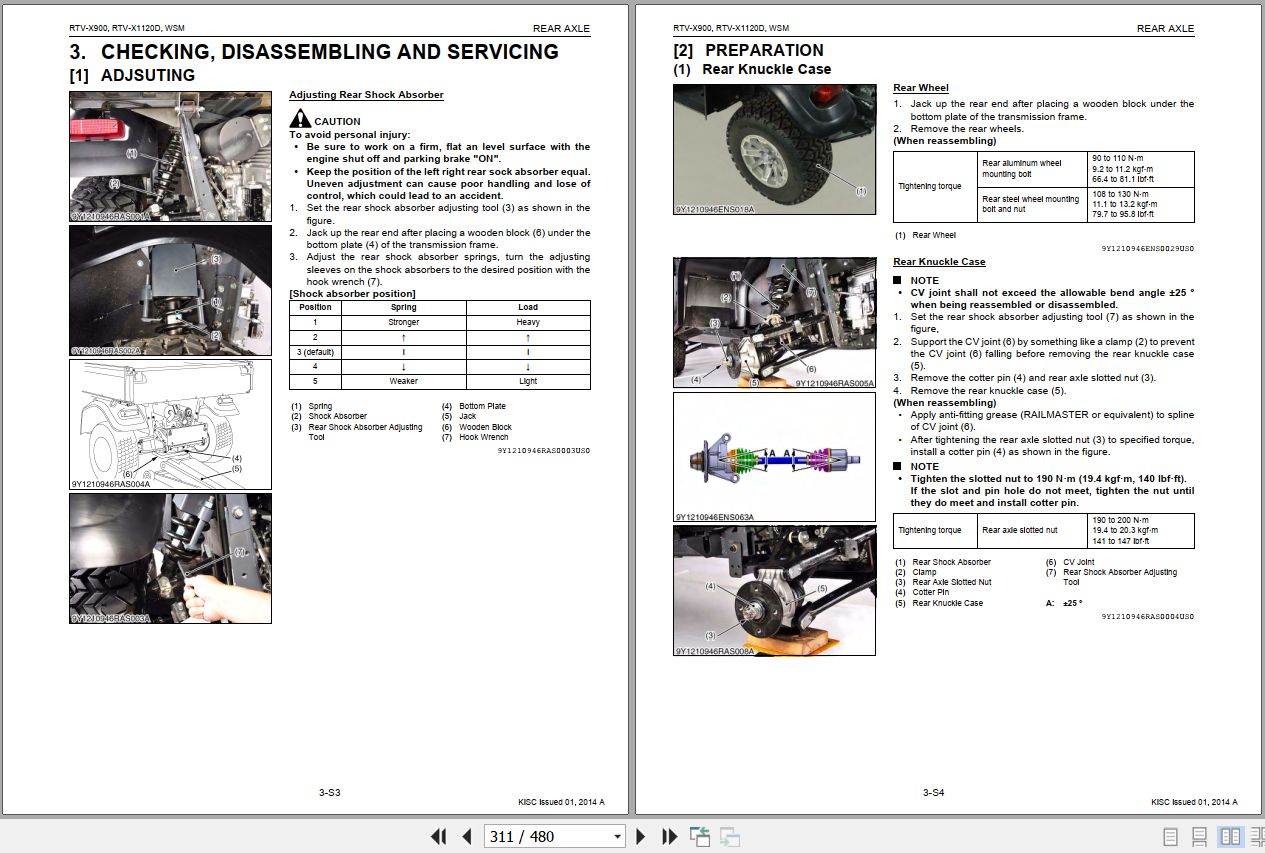
Task: Click the line drawing figure 9Y1210946RAS004A
Action: click(x=170, y=424)
